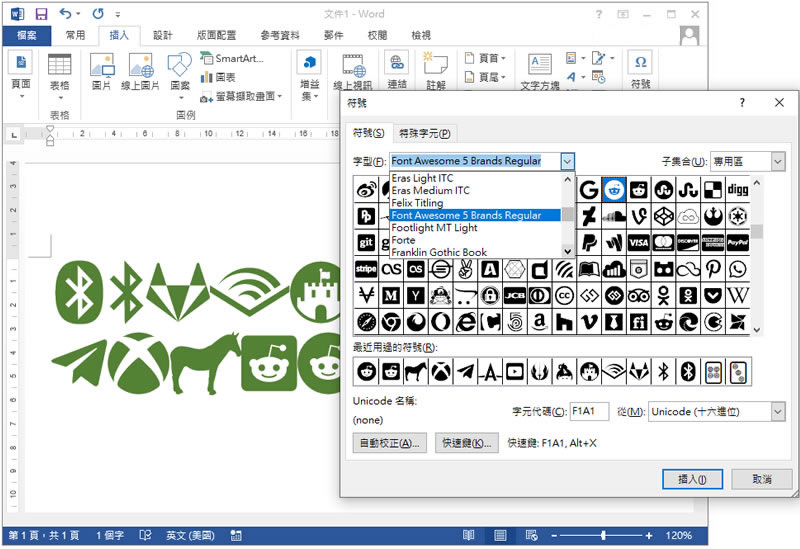Image resolution: width=800 pixels, height=549 pixels.
Task: Switch to the 設計 (Design) ribbon tab
Action: pos(163,35)
